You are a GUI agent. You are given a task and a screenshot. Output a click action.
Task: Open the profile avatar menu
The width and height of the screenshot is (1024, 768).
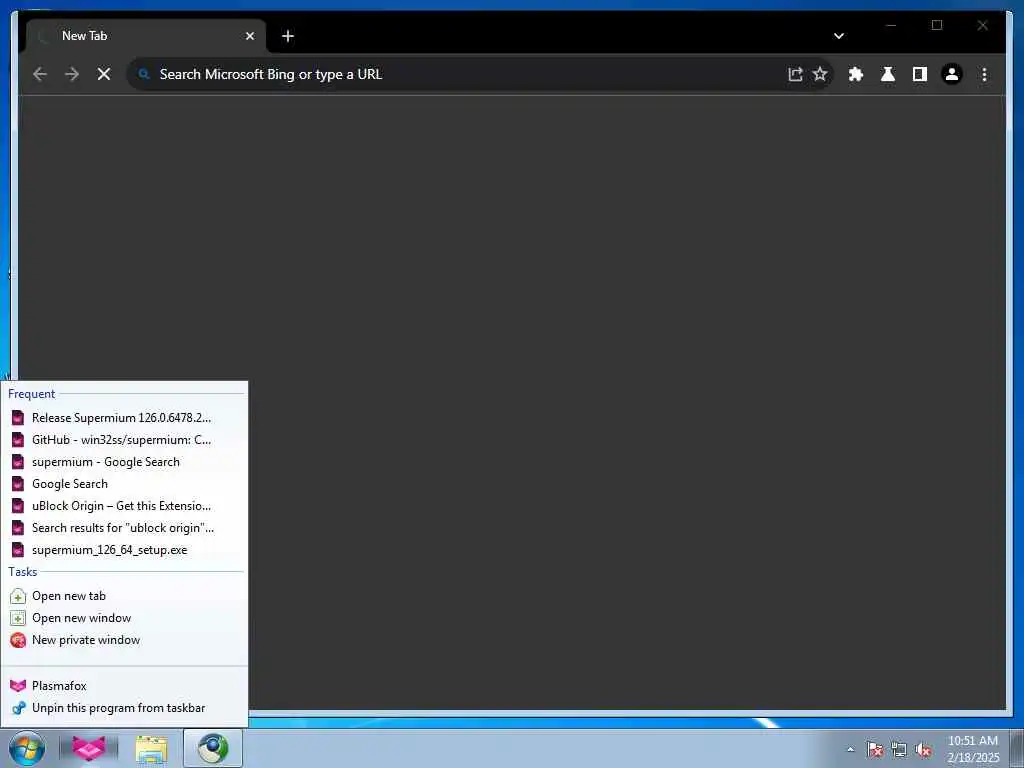click(952, 74)
